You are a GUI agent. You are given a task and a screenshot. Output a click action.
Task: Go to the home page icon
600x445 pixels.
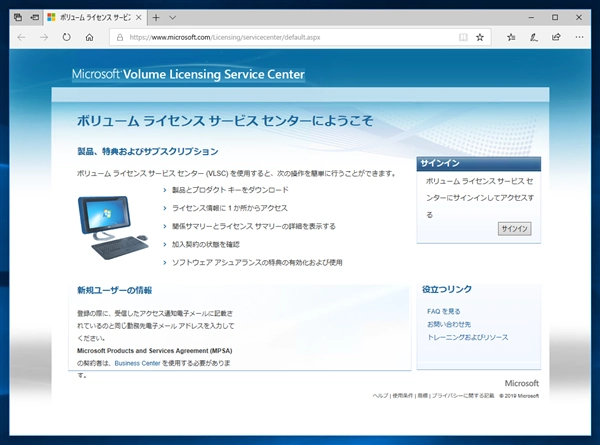click(x=89, y=37)
